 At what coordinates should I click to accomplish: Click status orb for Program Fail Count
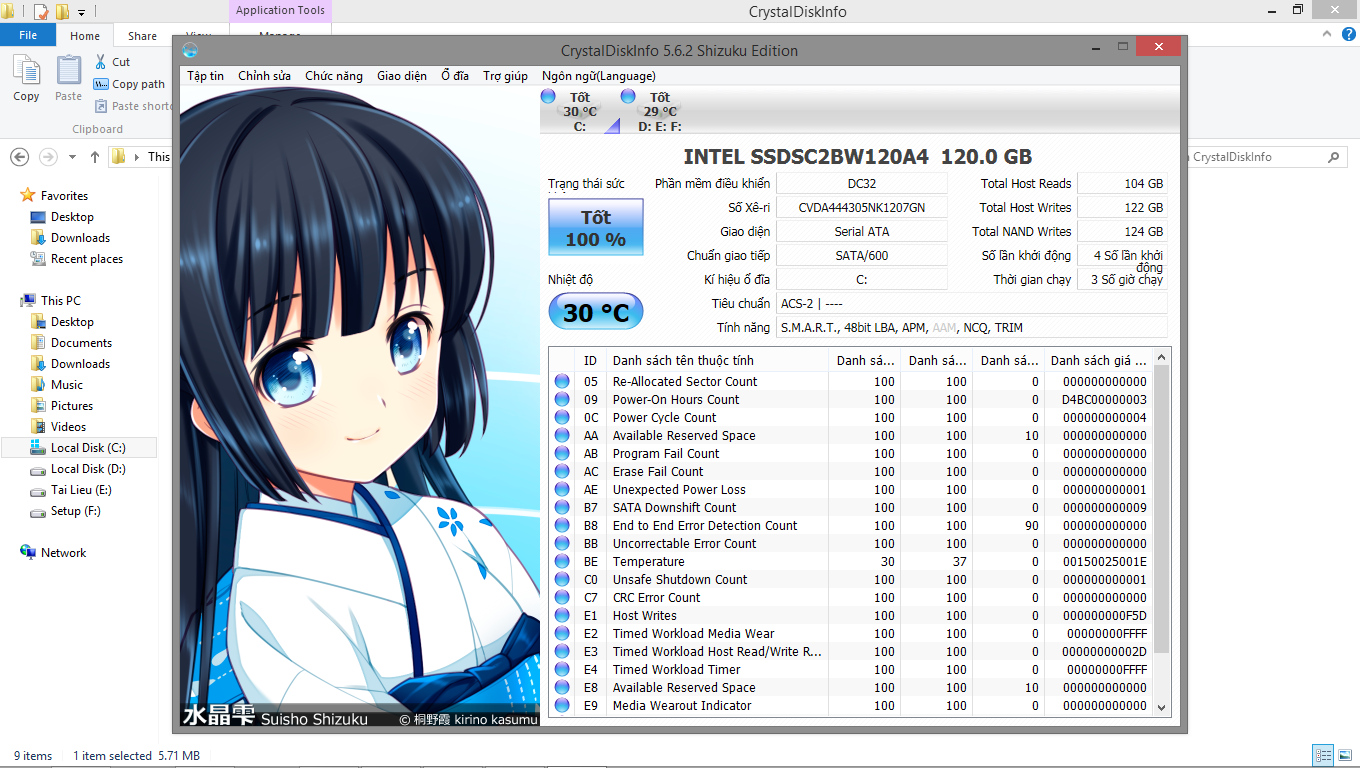click(x=562, y=453)
